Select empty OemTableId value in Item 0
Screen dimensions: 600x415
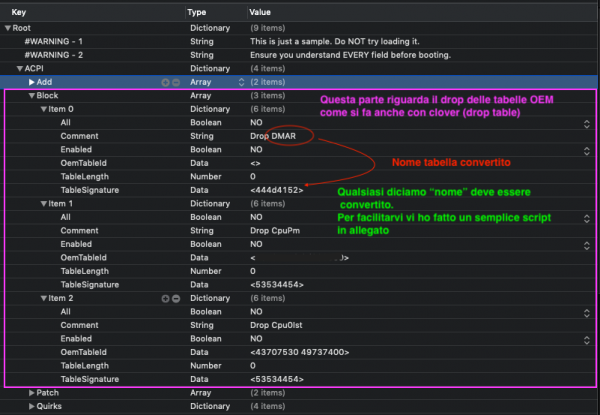[255, 163]
